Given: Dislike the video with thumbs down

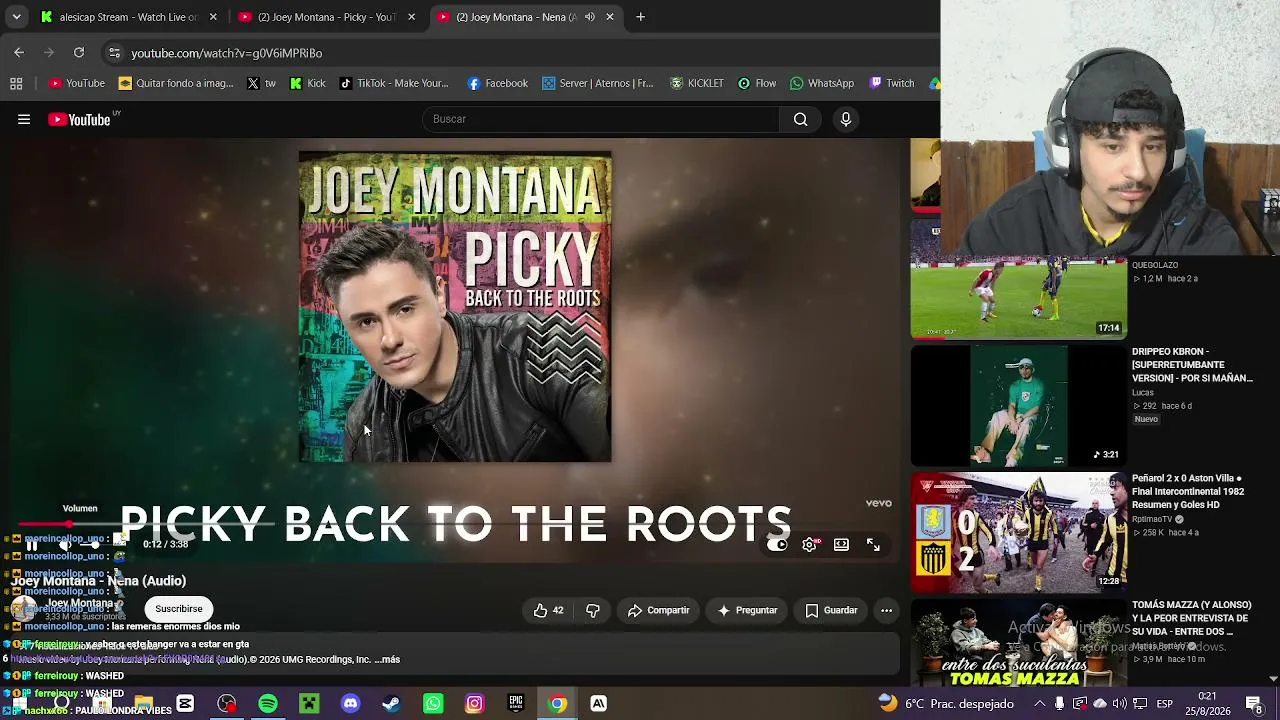Looking at the screenshot, I should pyautogui.click(x=593, y=610).
